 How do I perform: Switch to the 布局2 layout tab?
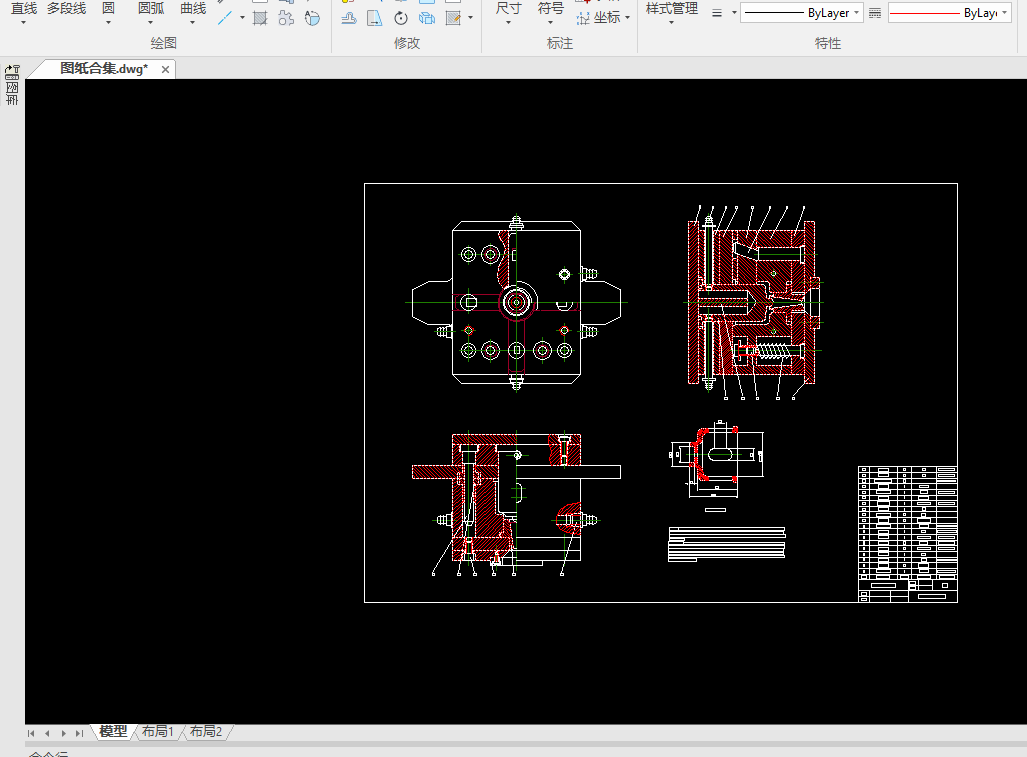coord(206,732)
